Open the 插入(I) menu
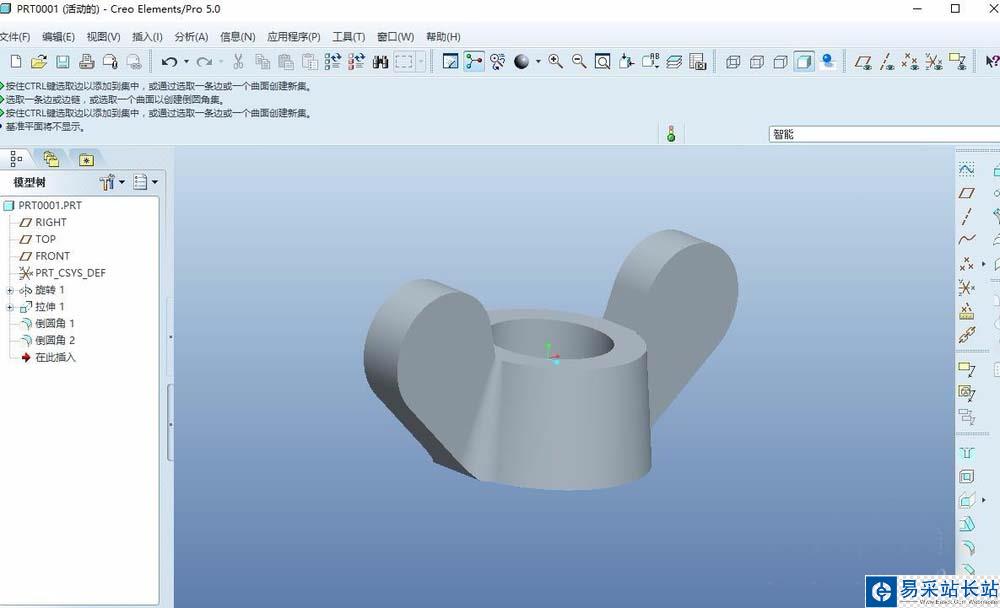This screenshot has width=1000, height=608. click(147, 37)
